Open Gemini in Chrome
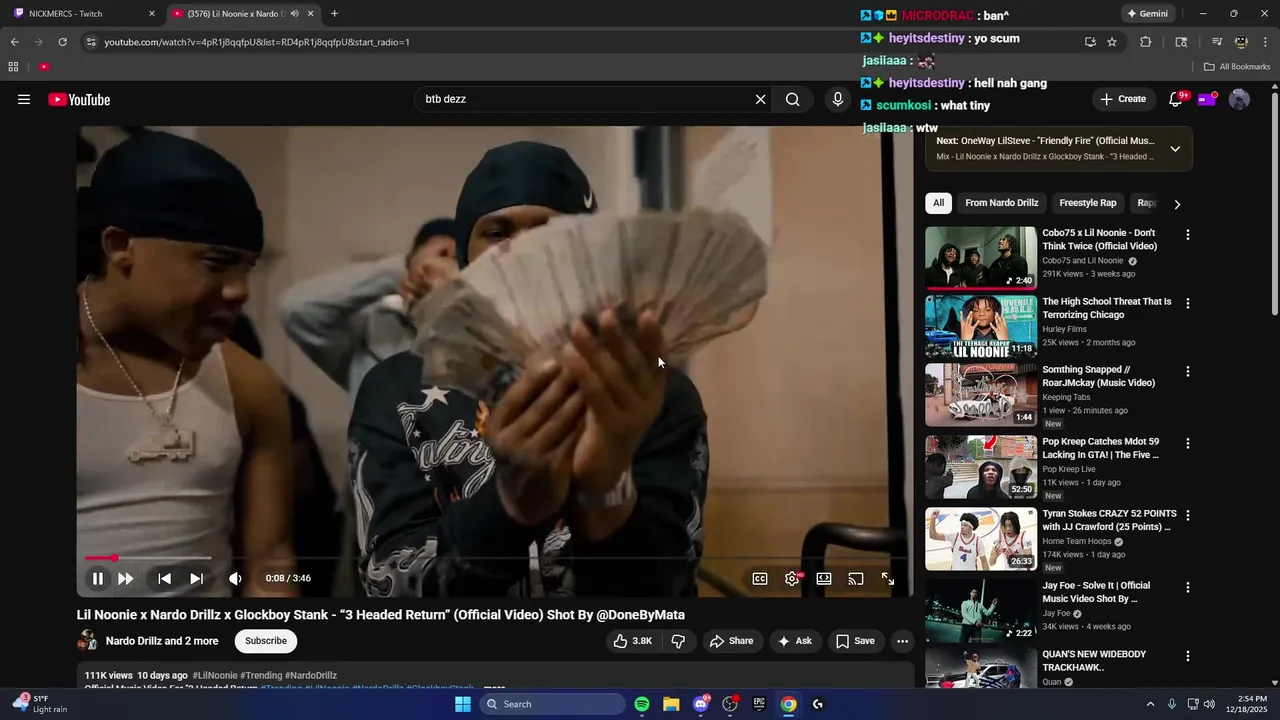This screenshot has height=720, width=1280. pos(1147,14)
